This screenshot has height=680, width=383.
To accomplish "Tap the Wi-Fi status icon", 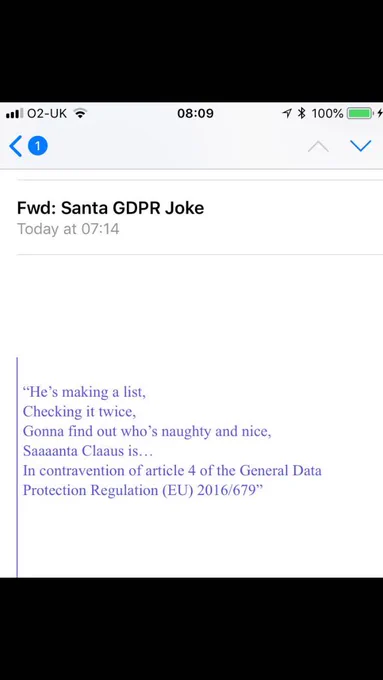I will pos(80,113).
